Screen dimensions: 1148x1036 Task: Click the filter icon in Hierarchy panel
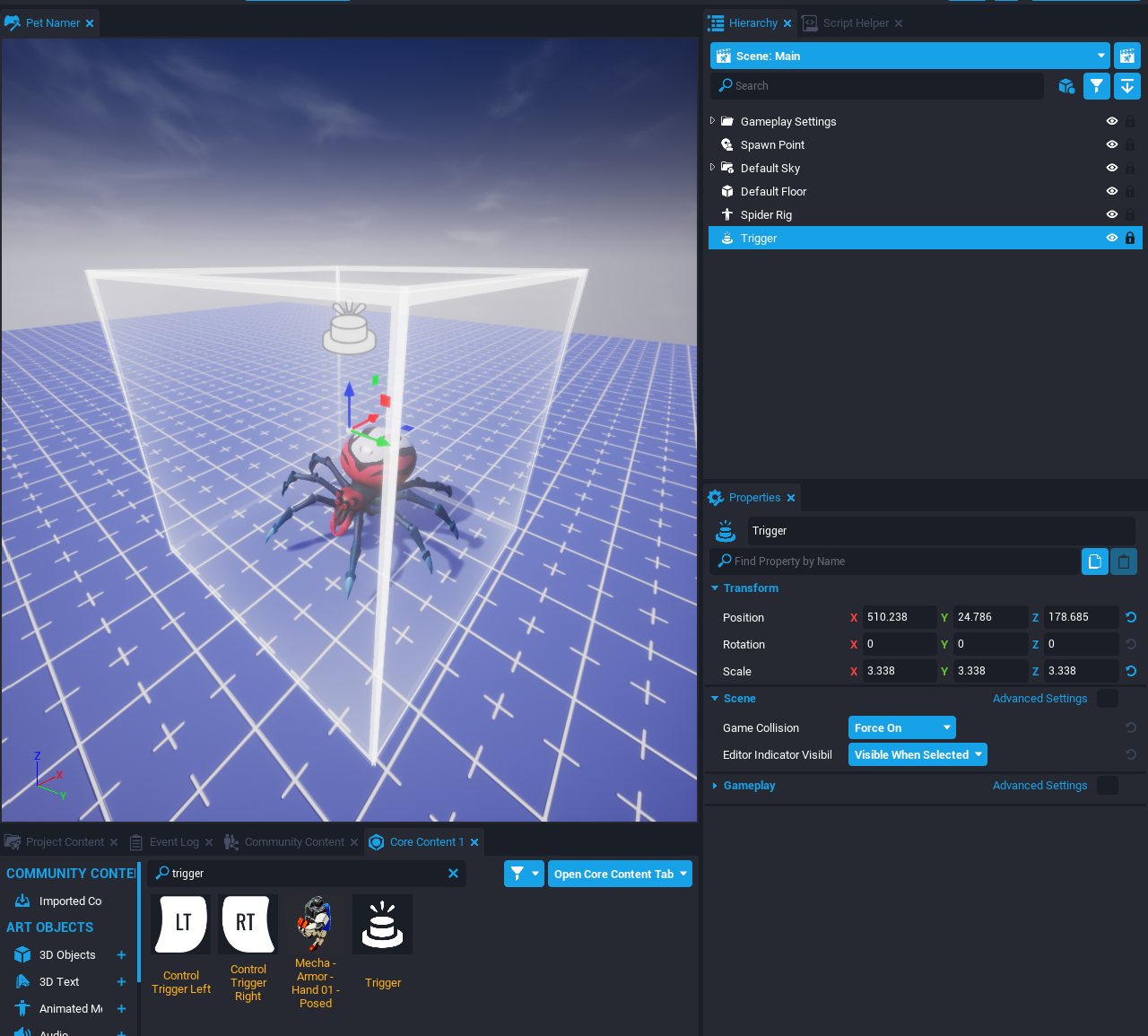coord(1096,86)
